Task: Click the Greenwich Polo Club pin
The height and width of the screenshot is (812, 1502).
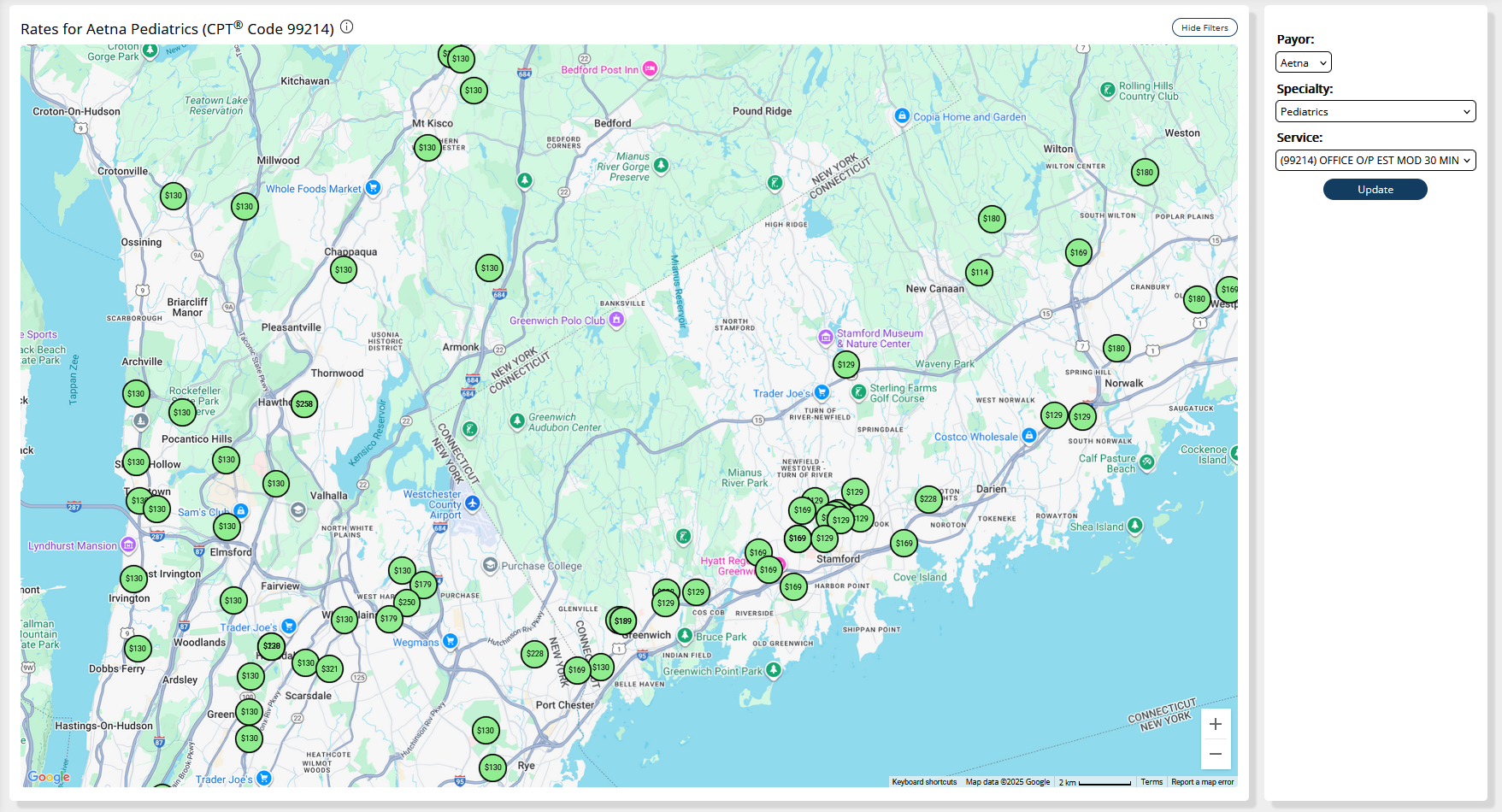Action: pyautogui.click(x=616, y=320)
